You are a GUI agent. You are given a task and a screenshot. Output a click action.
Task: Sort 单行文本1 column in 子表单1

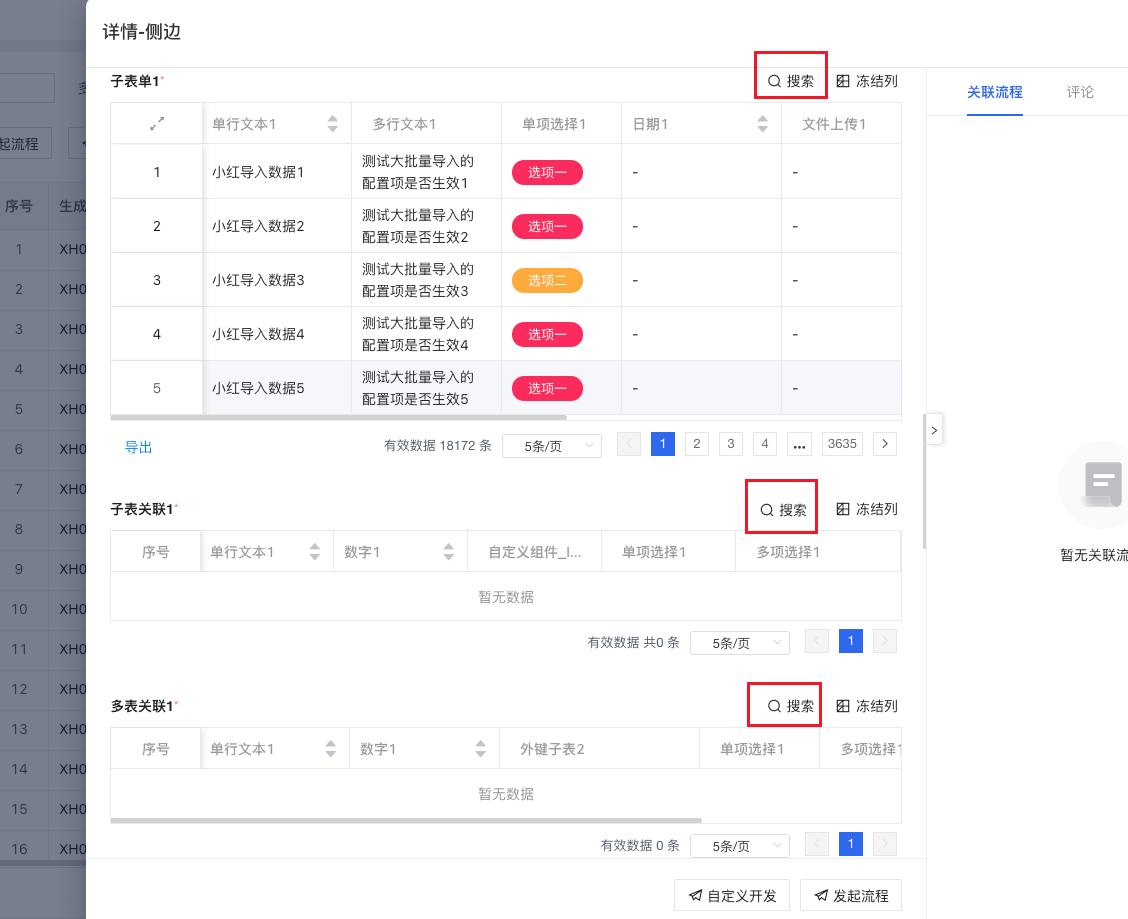click(x=333, y=124)
